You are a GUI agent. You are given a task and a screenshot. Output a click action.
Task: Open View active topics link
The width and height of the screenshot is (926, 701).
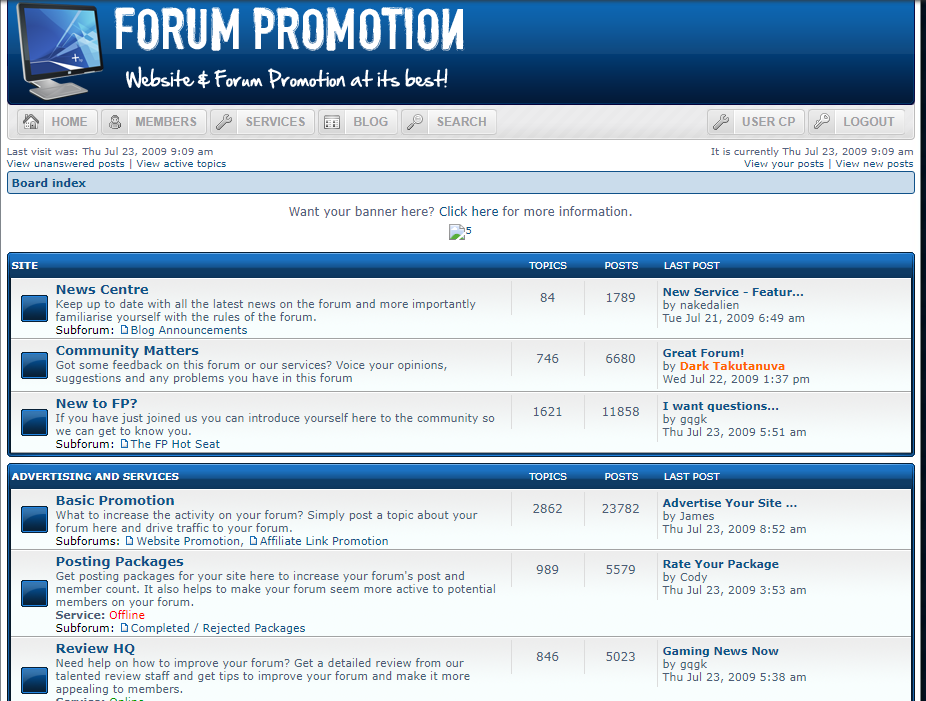click(181, 164)
